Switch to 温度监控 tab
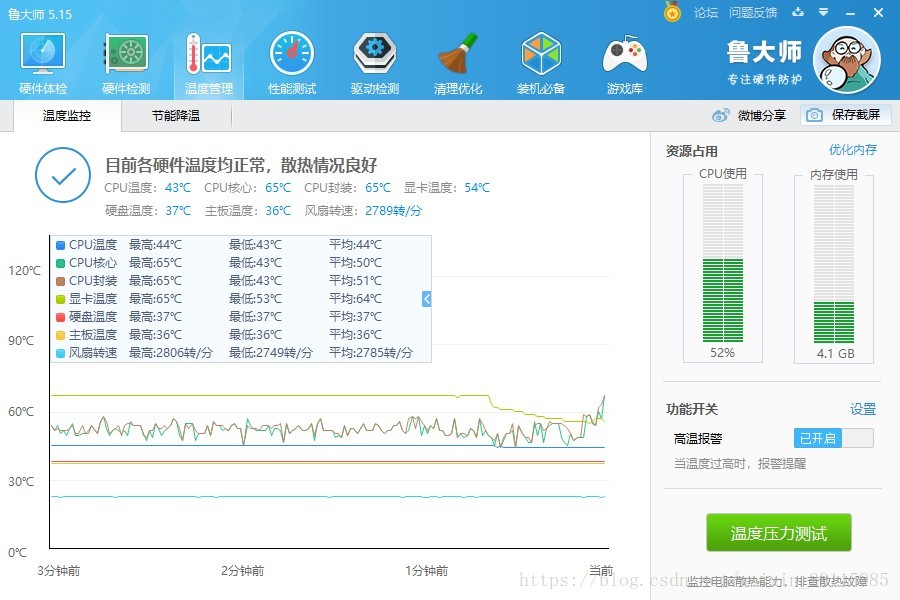Screen dimensions: 900x600 [67, 115]
